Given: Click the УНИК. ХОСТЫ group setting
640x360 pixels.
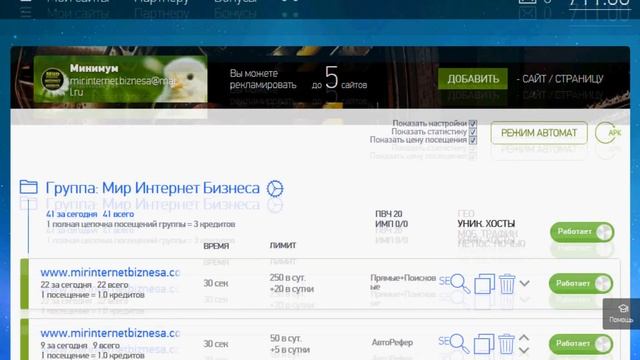Looking at the screenshot, I should click(486, 224).
